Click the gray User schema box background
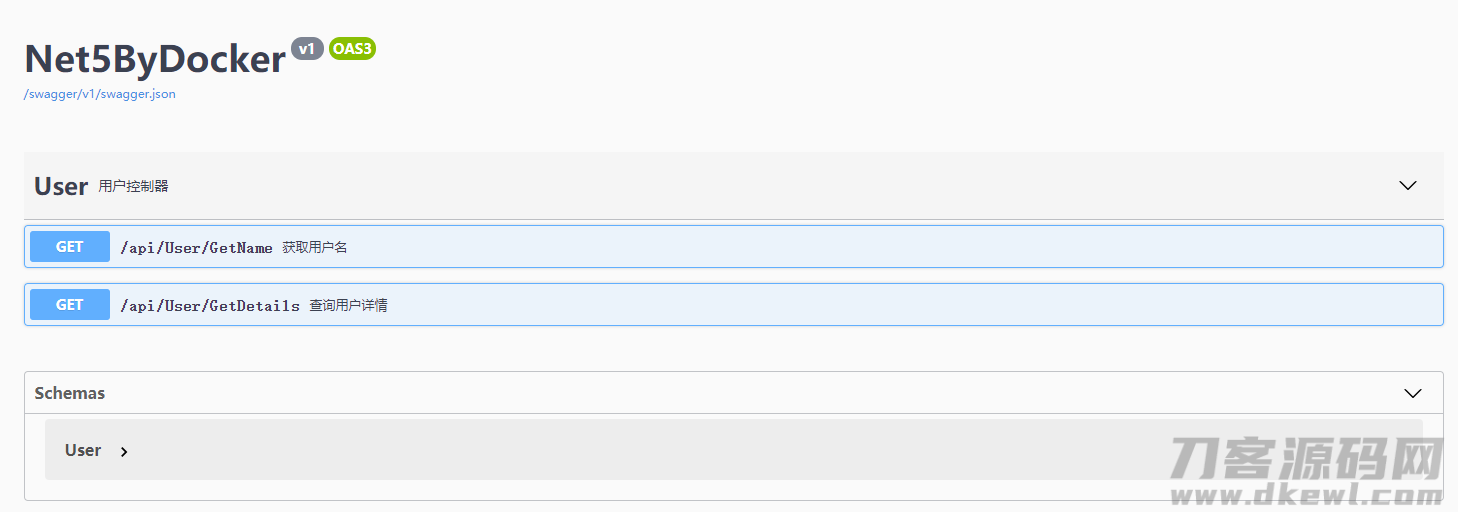1458x512 pixels. 734,449
